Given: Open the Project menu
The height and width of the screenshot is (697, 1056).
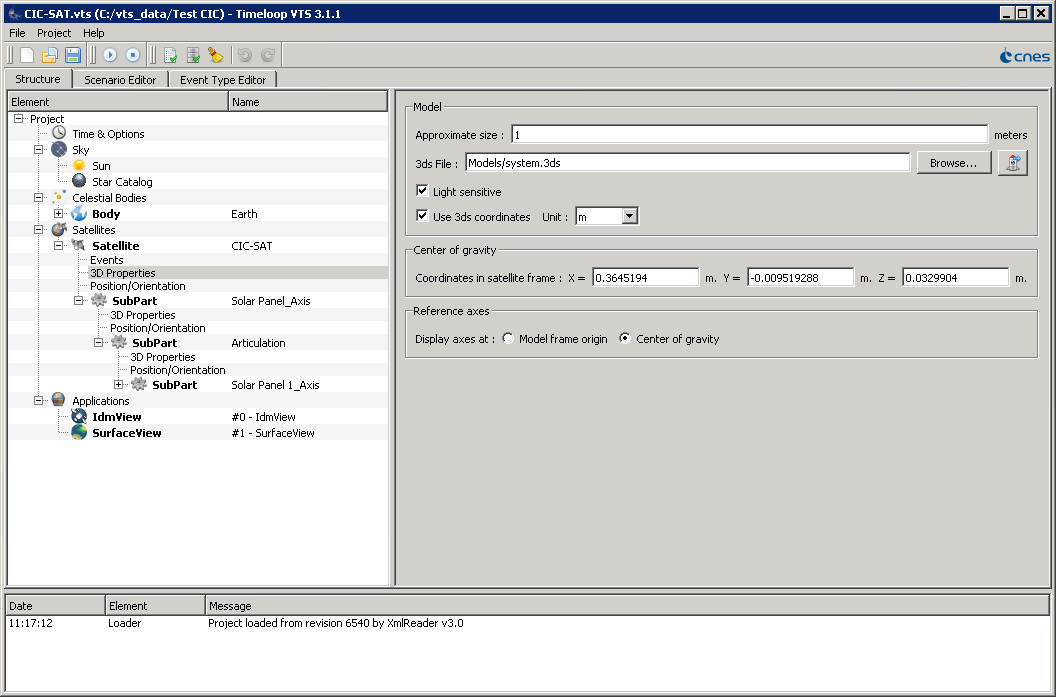Looking at the screenshot, I should [54, 33].
